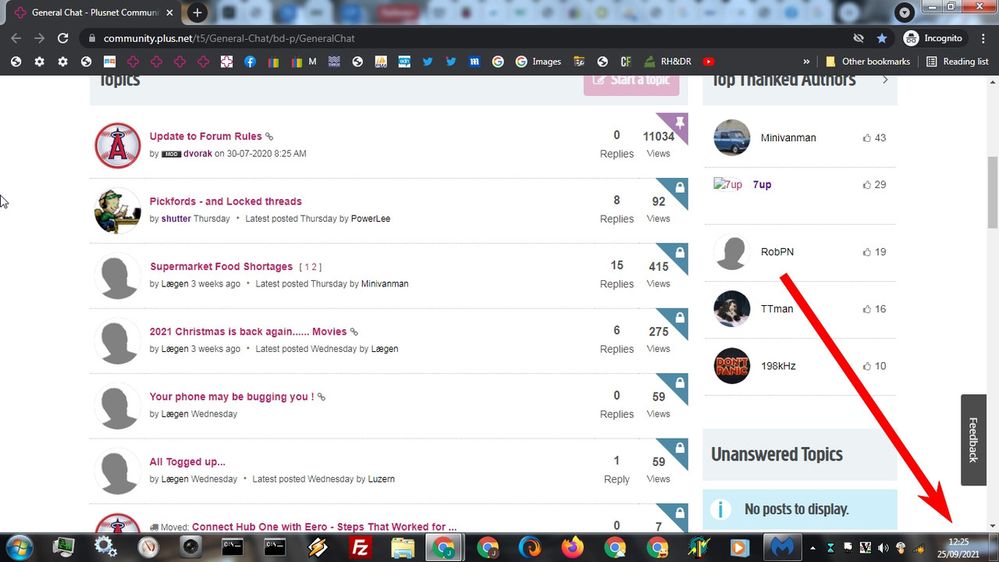Open the Feedback side tab
The image size is (999, 562).
coord(973,440)
